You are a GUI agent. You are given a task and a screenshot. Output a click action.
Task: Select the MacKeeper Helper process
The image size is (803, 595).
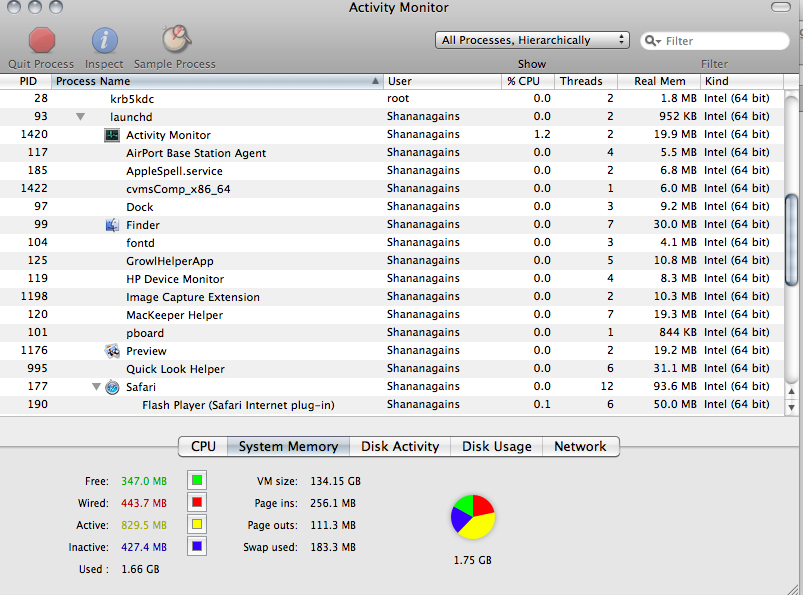(392, 314)
